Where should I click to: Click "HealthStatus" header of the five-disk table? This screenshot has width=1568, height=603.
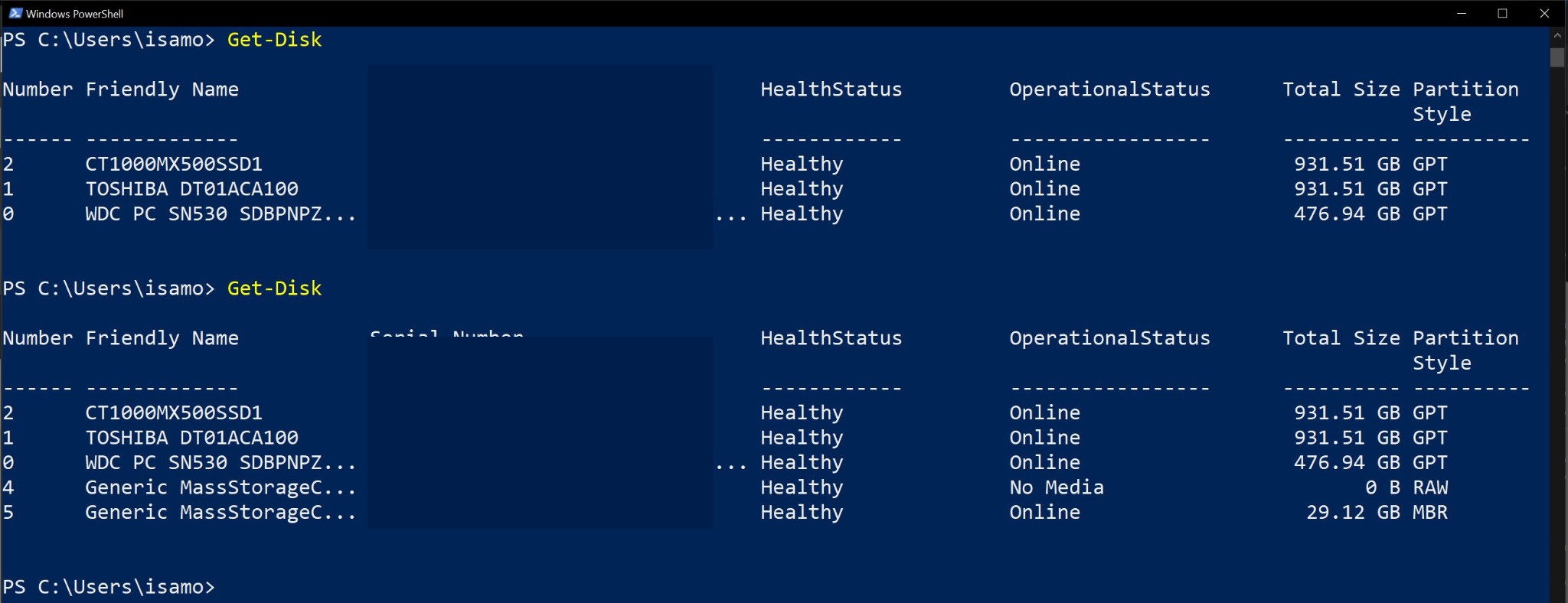(831, 338)
